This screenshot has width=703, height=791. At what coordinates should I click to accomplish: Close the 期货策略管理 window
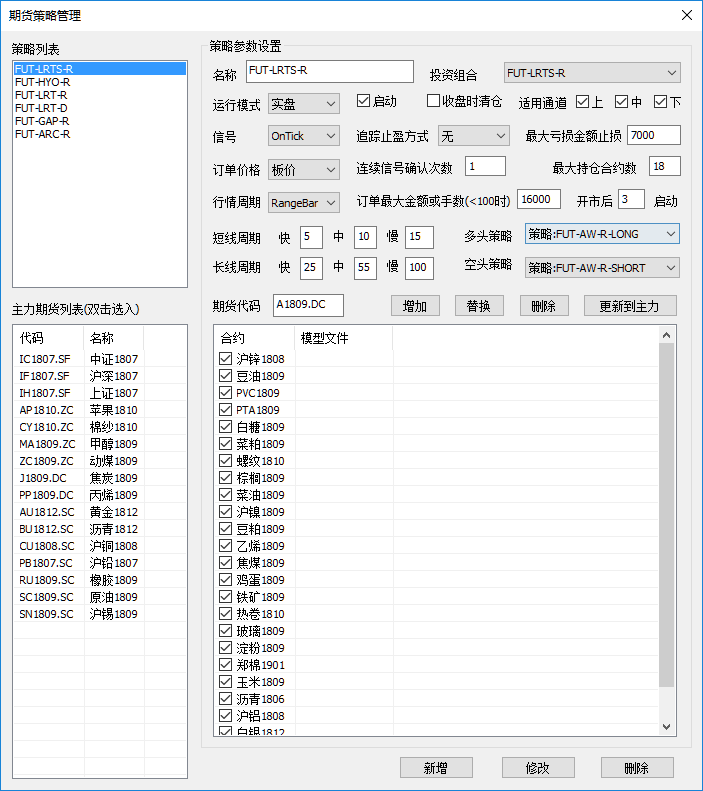686,15
